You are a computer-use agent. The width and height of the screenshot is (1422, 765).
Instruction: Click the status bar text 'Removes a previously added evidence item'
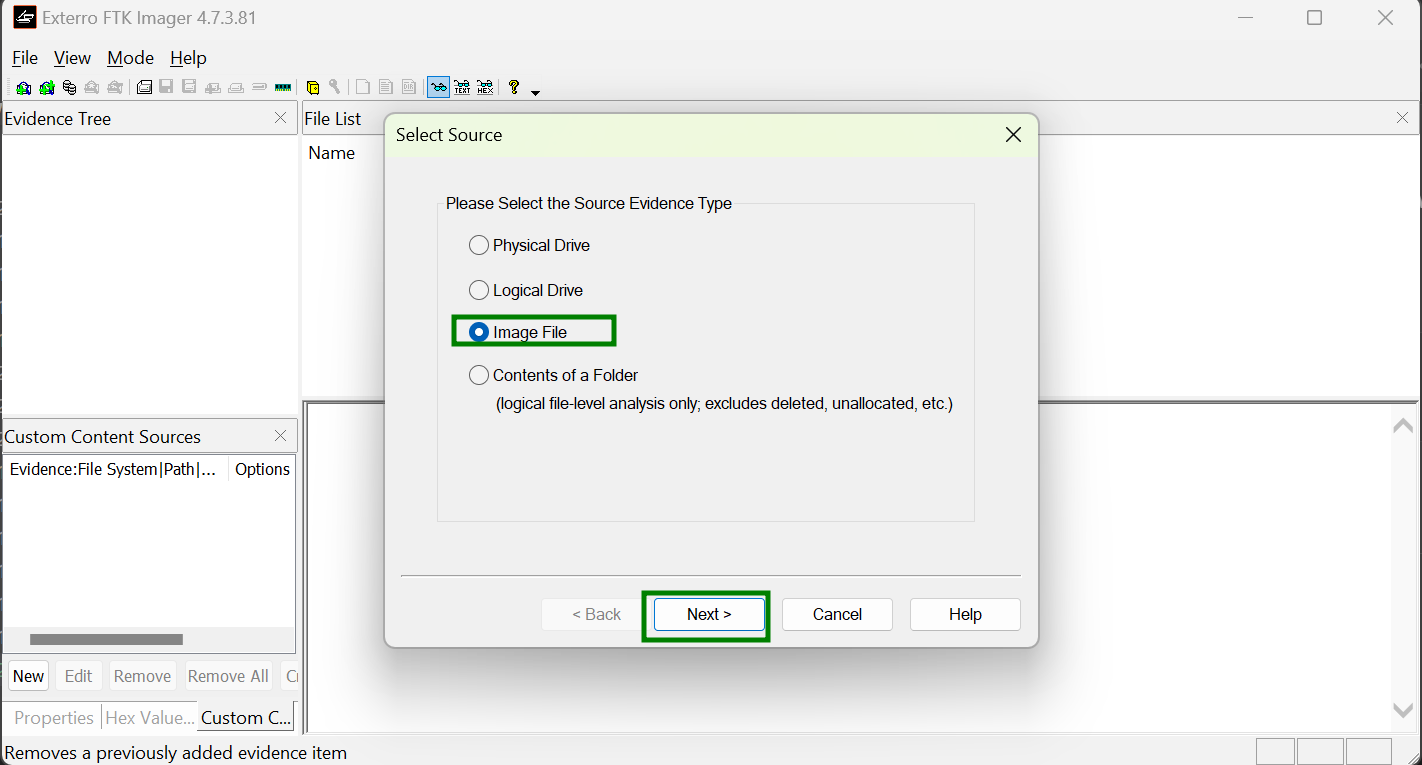pyautogui.click(x=176, y=753)
